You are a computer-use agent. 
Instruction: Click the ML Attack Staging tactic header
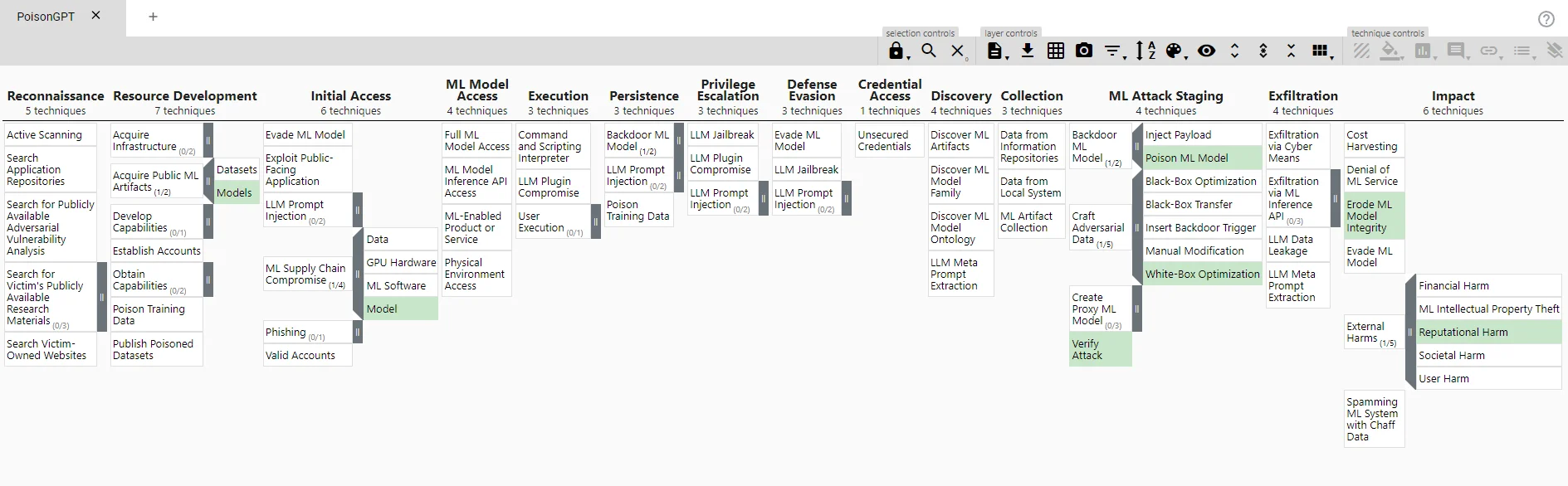click(1165, 96)
